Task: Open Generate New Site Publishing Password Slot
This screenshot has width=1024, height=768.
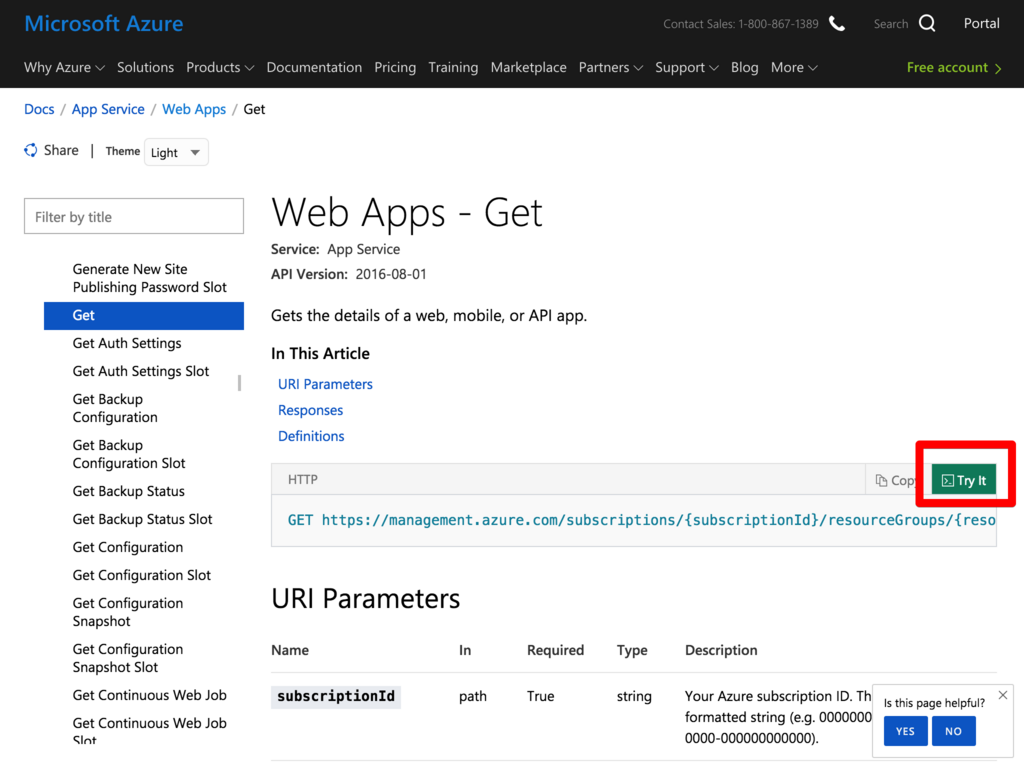Action: pos(150,278)
